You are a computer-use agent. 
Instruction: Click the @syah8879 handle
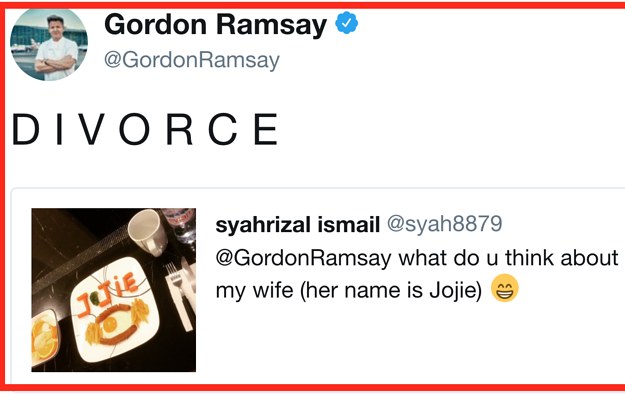pos(444,224)
